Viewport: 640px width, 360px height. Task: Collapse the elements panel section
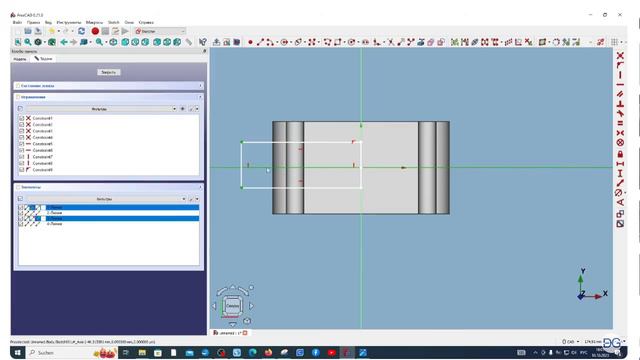[200, 187]
